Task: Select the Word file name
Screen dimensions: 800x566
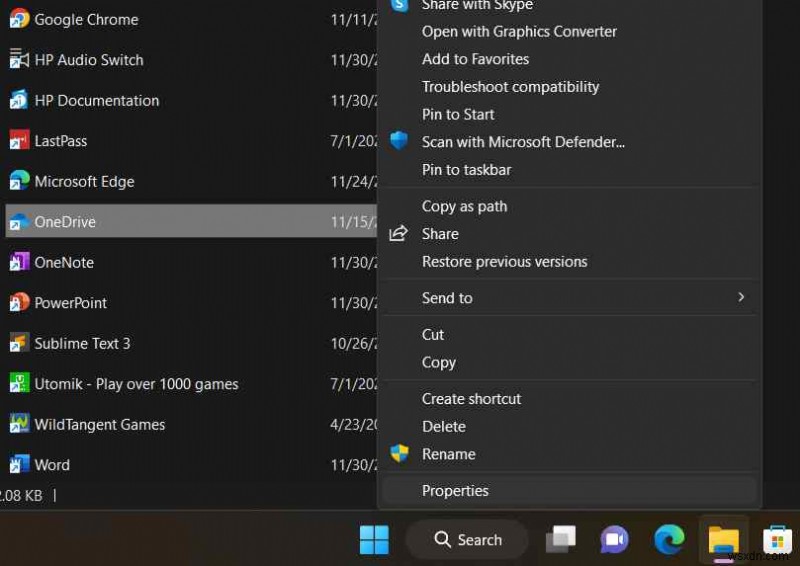Action: (x=52, y=465)
